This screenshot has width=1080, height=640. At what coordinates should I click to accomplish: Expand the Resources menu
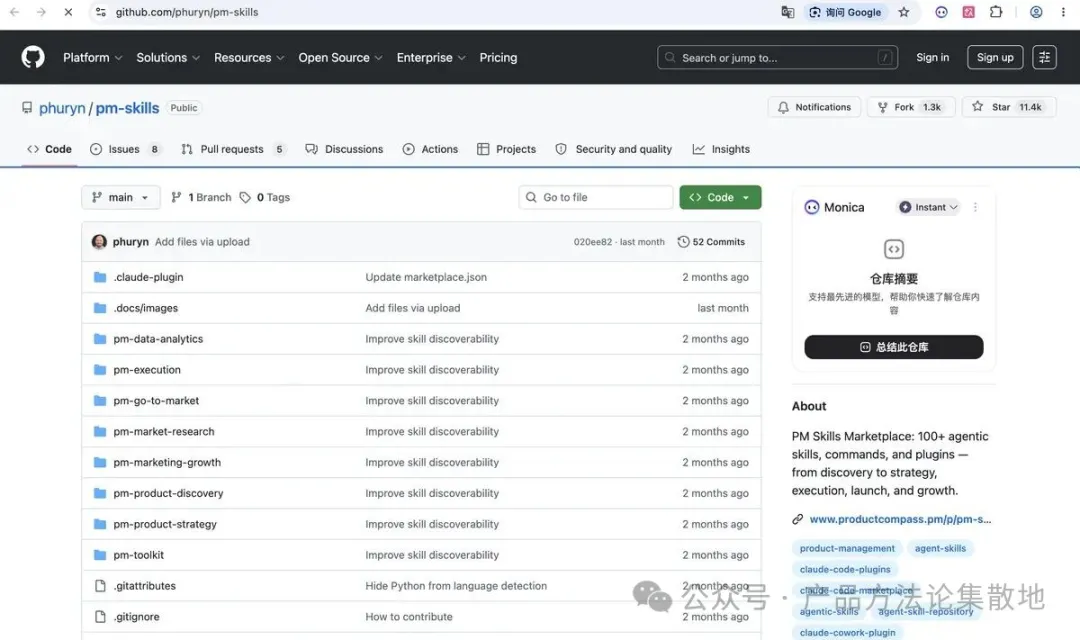pyautogui.click(x=249, y=58)
